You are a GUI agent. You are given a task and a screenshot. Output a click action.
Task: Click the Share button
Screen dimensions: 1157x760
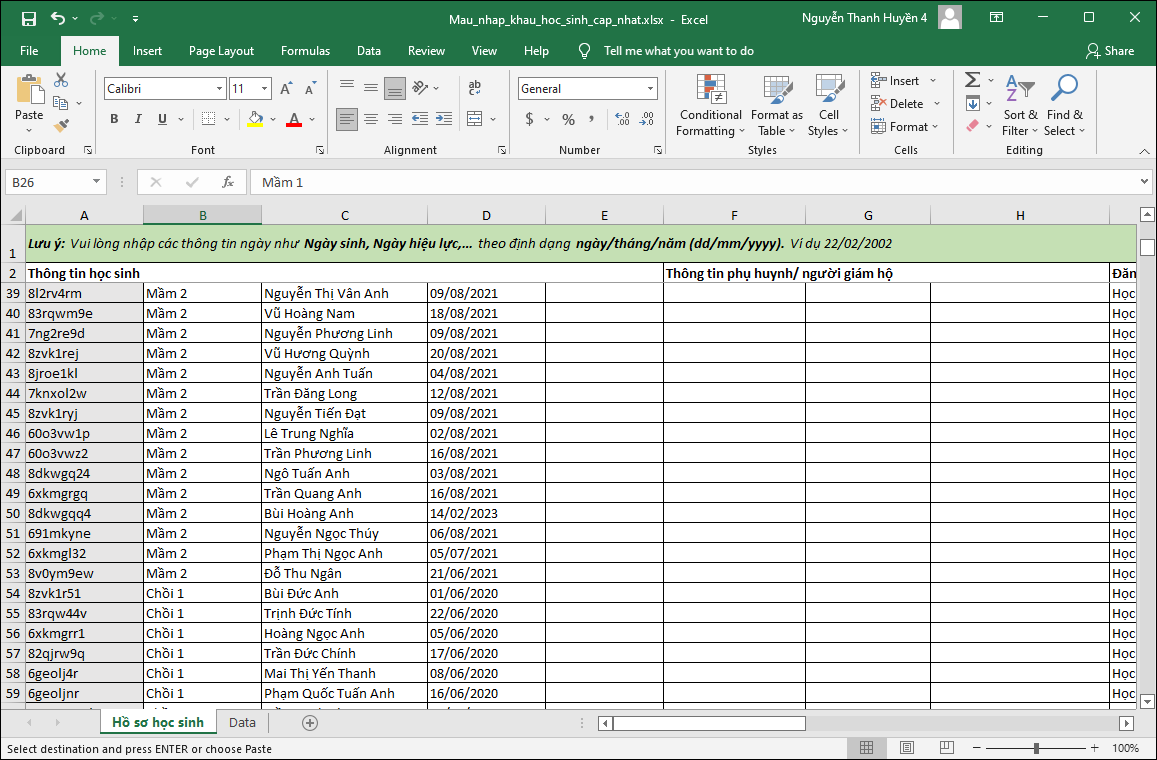pos(1110,51)
